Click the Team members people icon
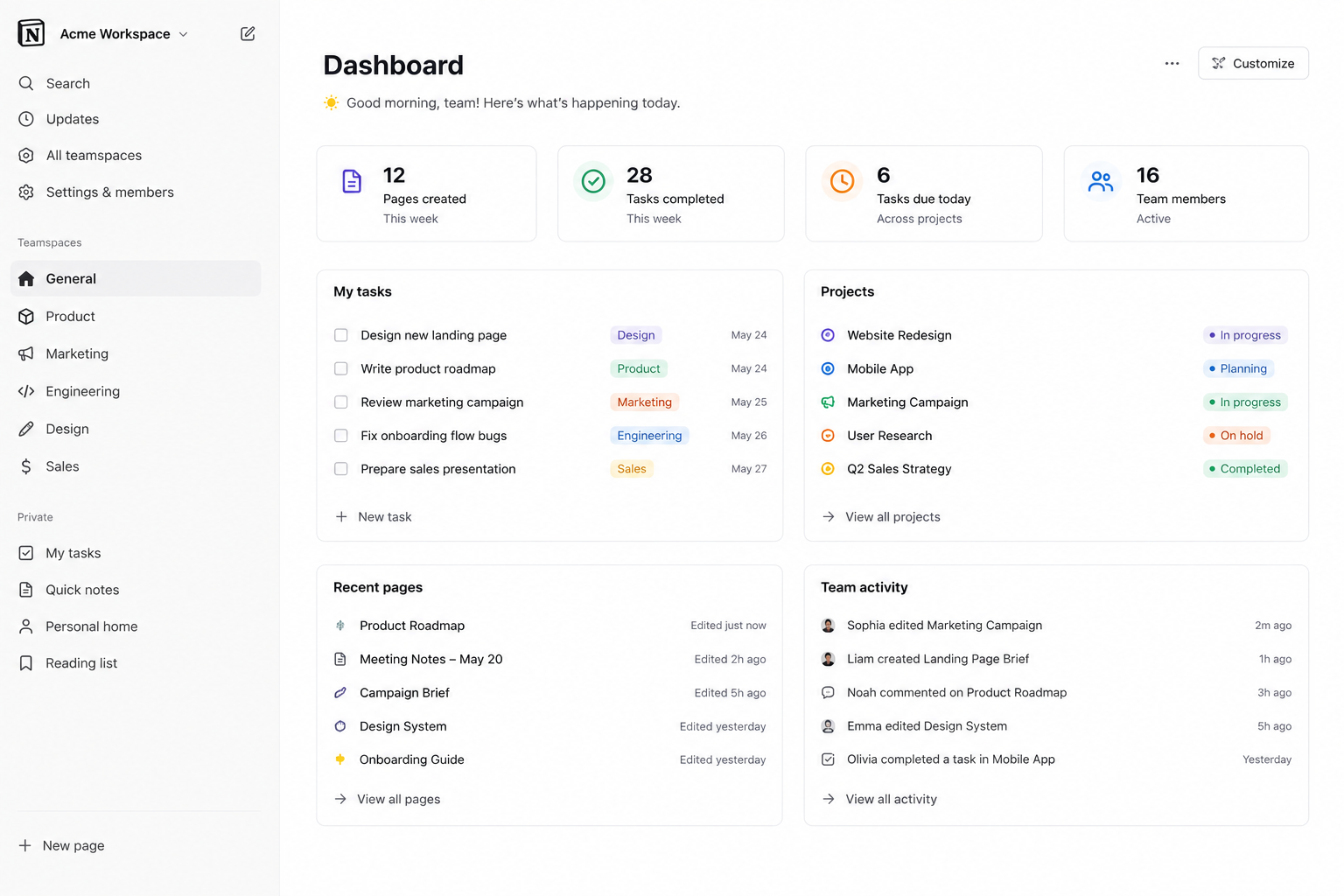 tap(1101, 181)
